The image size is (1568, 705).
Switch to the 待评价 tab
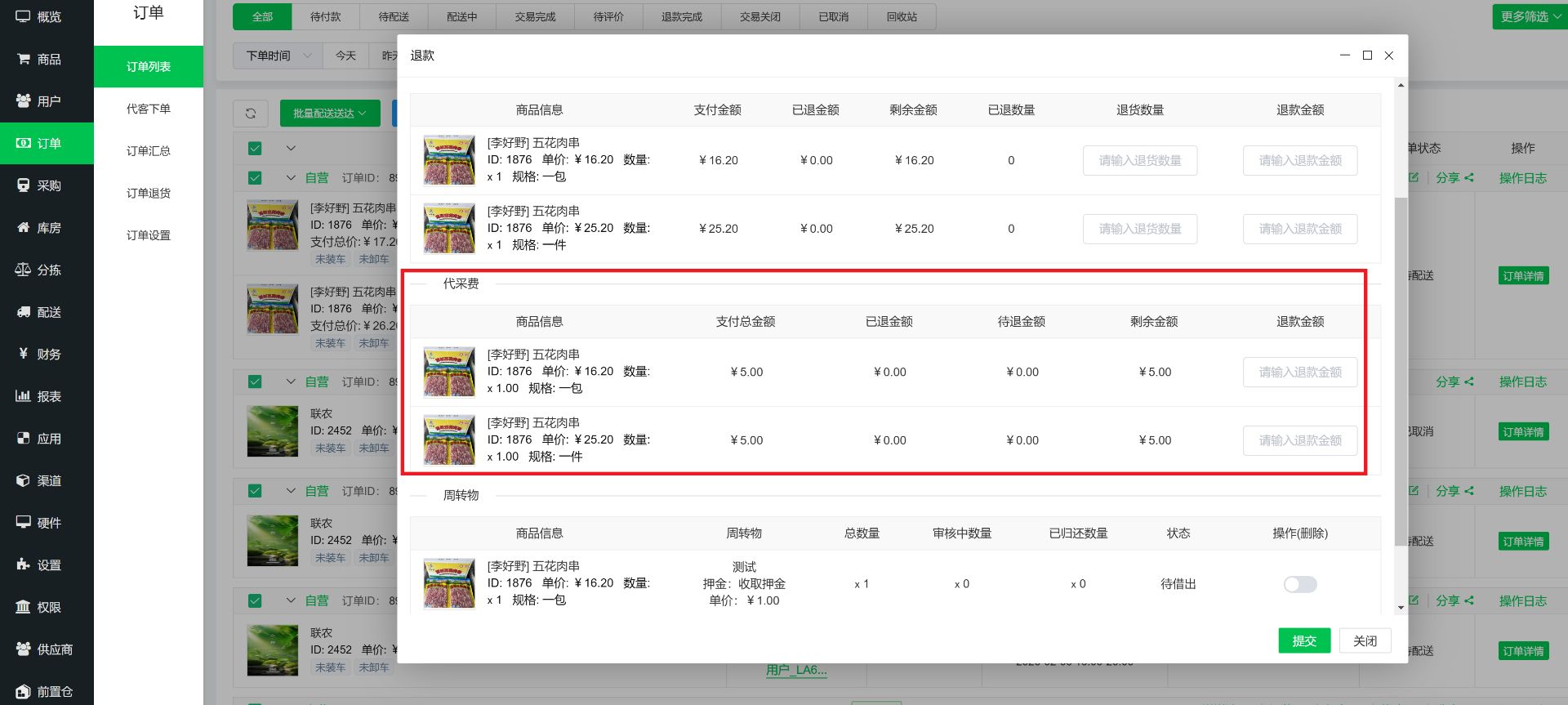pyautogui.click(x=608, y=16)
